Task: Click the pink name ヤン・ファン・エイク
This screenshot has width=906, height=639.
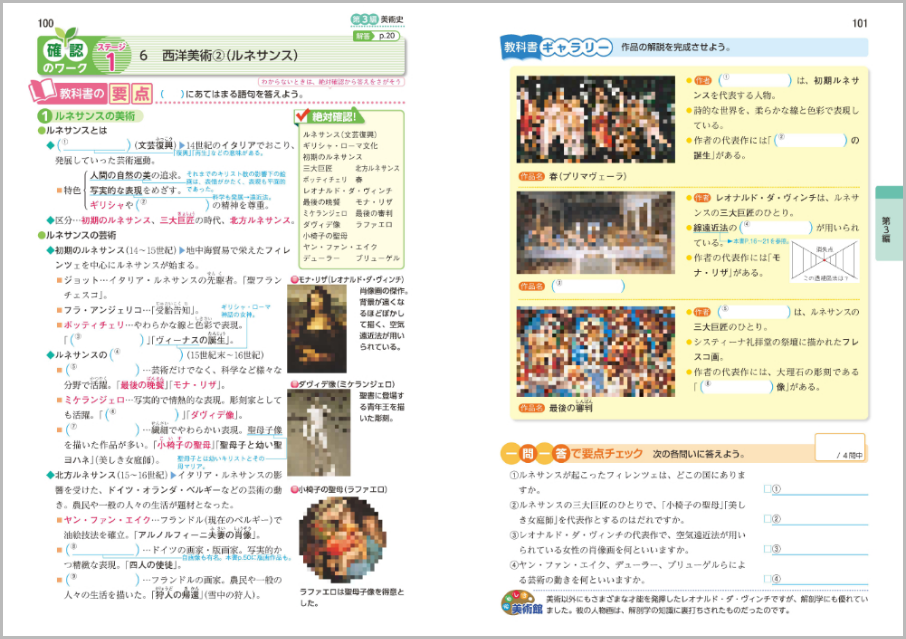Action: 107,520
